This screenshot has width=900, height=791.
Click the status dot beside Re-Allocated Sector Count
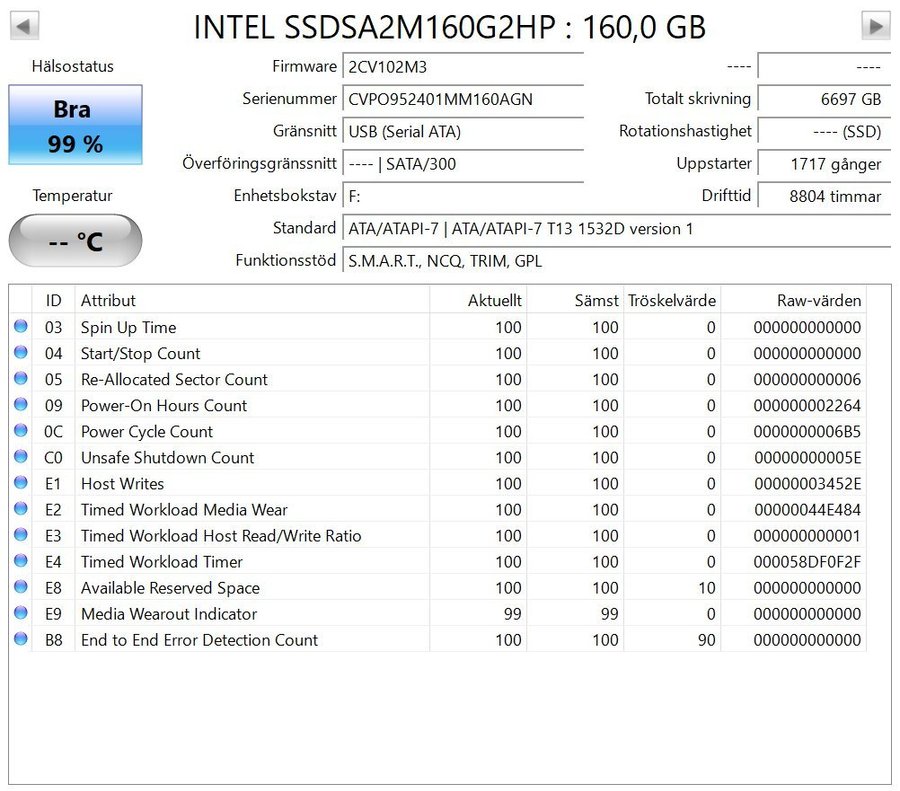click(20, 379)
